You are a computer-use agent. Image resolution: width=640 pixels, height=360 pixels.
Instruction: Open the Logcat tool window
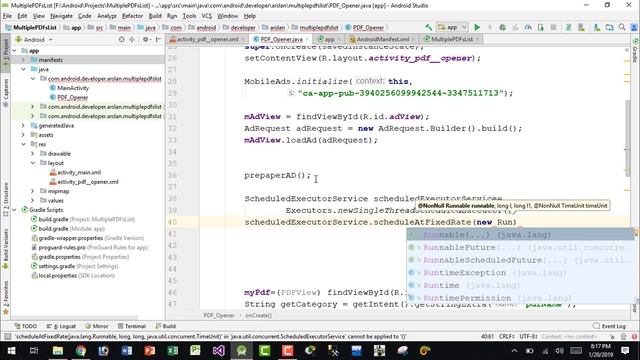(61, 326)
